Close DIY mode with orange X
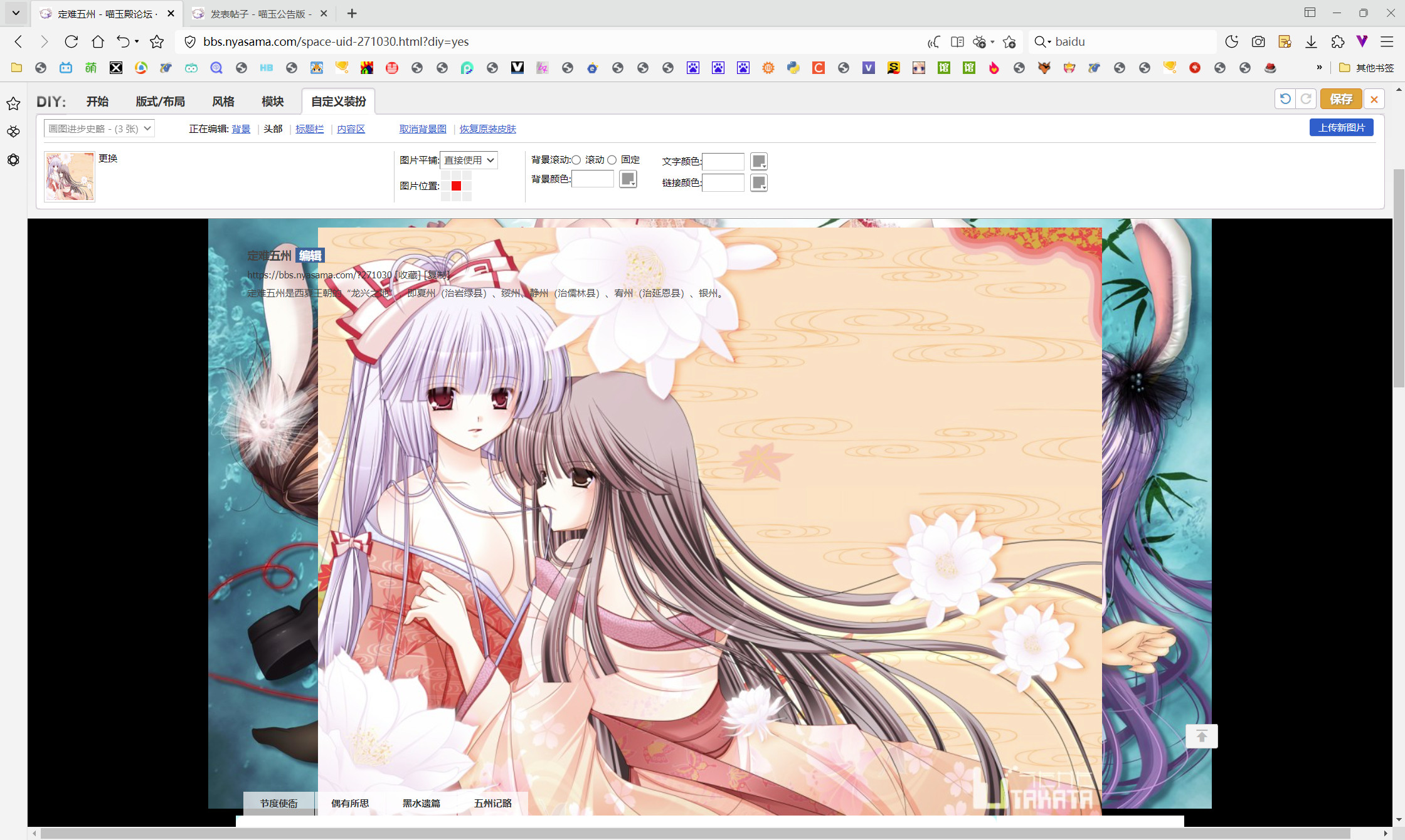This screenshot has height=840, width=1405. click(1374, 99)
